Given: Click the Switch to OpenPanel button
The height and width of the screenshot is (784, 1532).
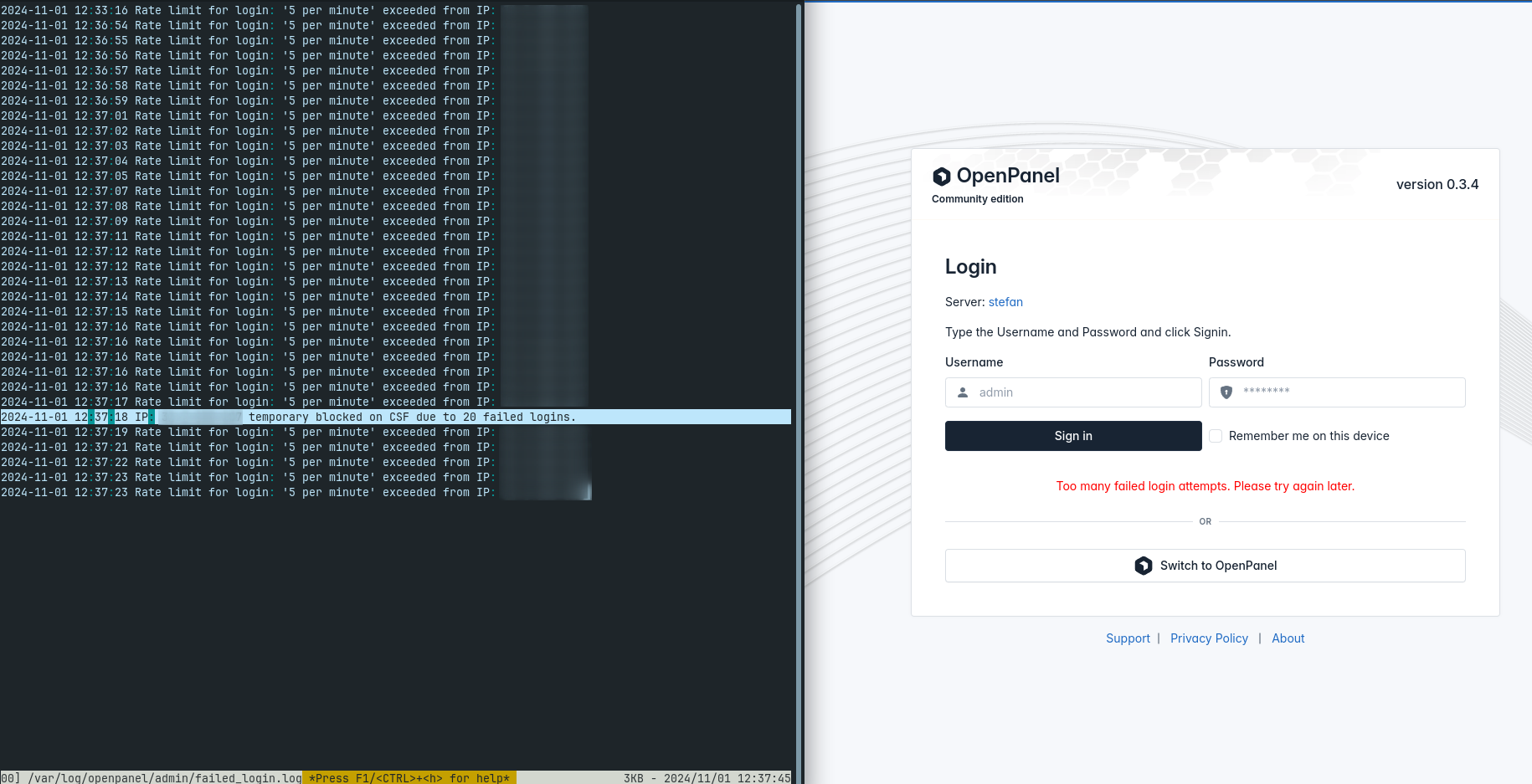Looking at the screenshot, I should pos(1205,566).
